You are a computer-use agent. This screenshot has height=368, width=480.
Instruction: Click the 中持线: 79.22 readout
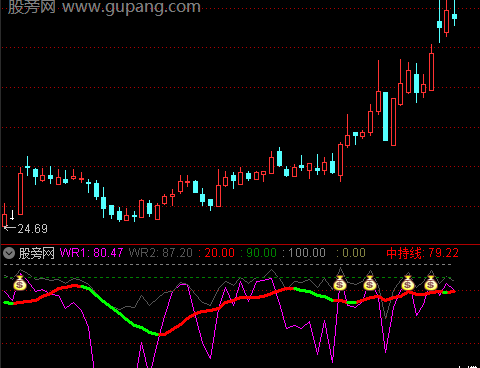(423, 253)
